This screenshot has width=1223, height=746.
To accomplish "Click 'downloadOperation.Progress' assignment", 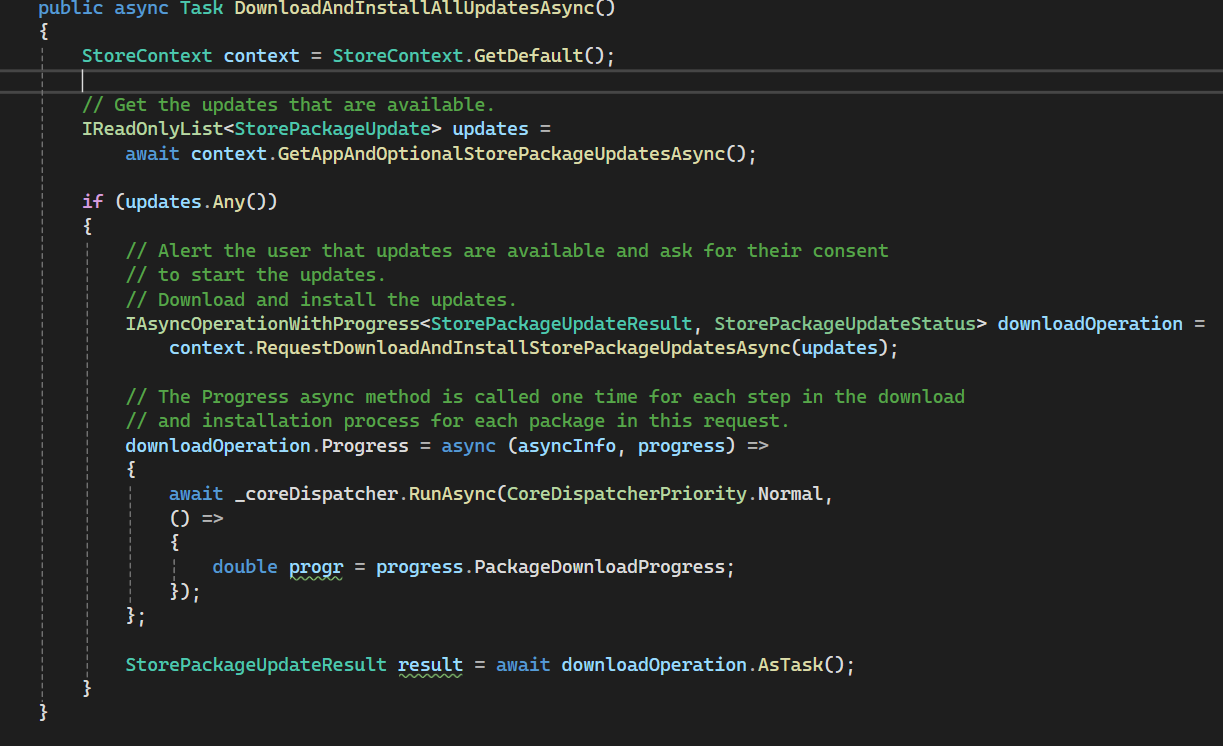I will point(267,446).
